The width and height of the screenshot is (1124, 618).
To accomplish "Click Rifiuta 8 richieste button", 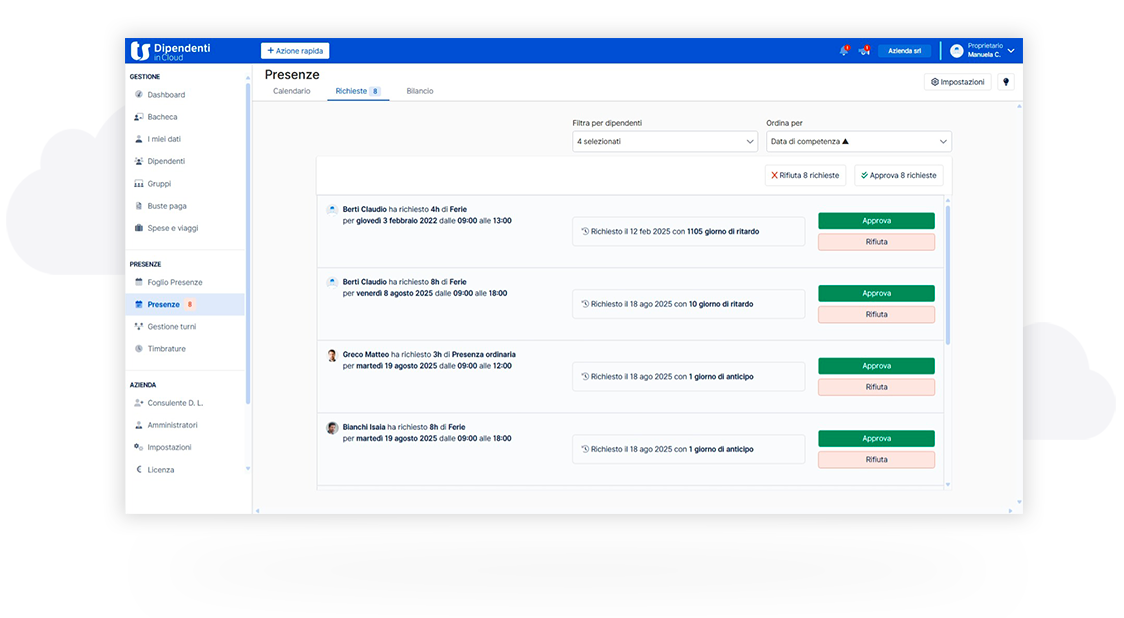I will tap(805, 176).
